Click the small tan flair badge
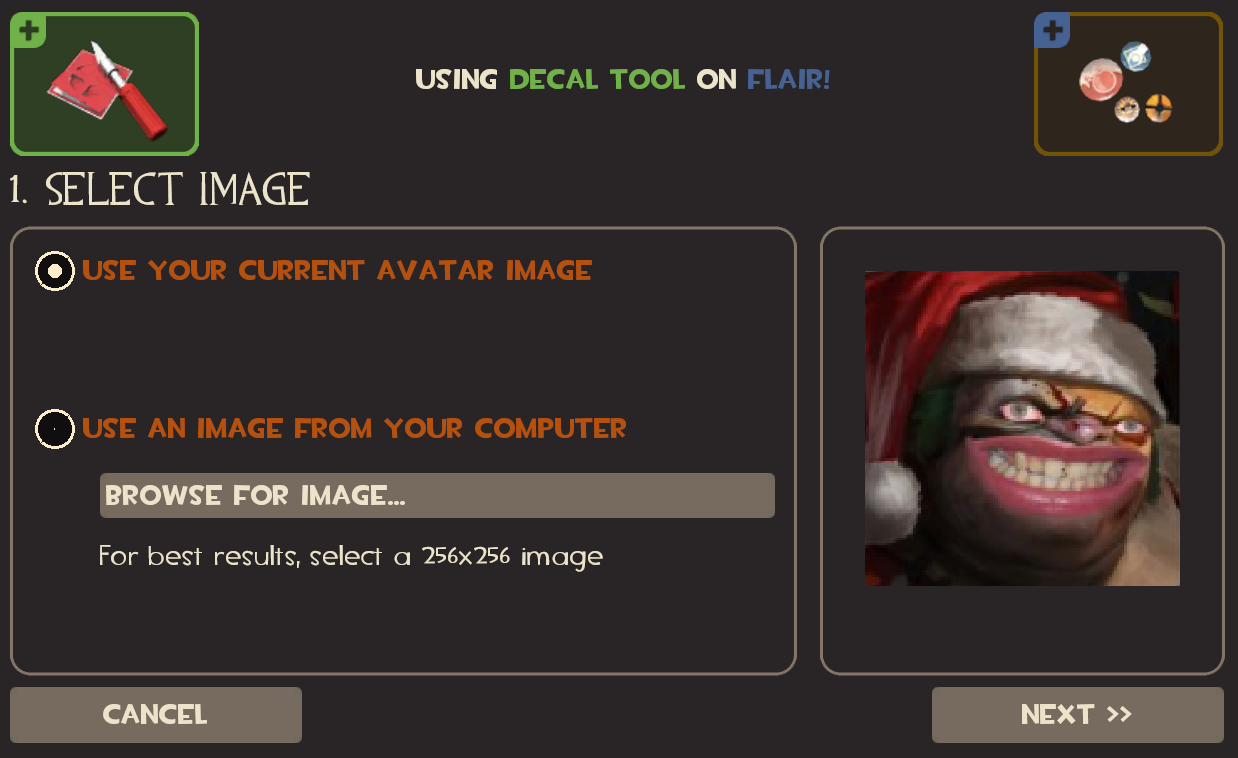 pos(1127,109)
